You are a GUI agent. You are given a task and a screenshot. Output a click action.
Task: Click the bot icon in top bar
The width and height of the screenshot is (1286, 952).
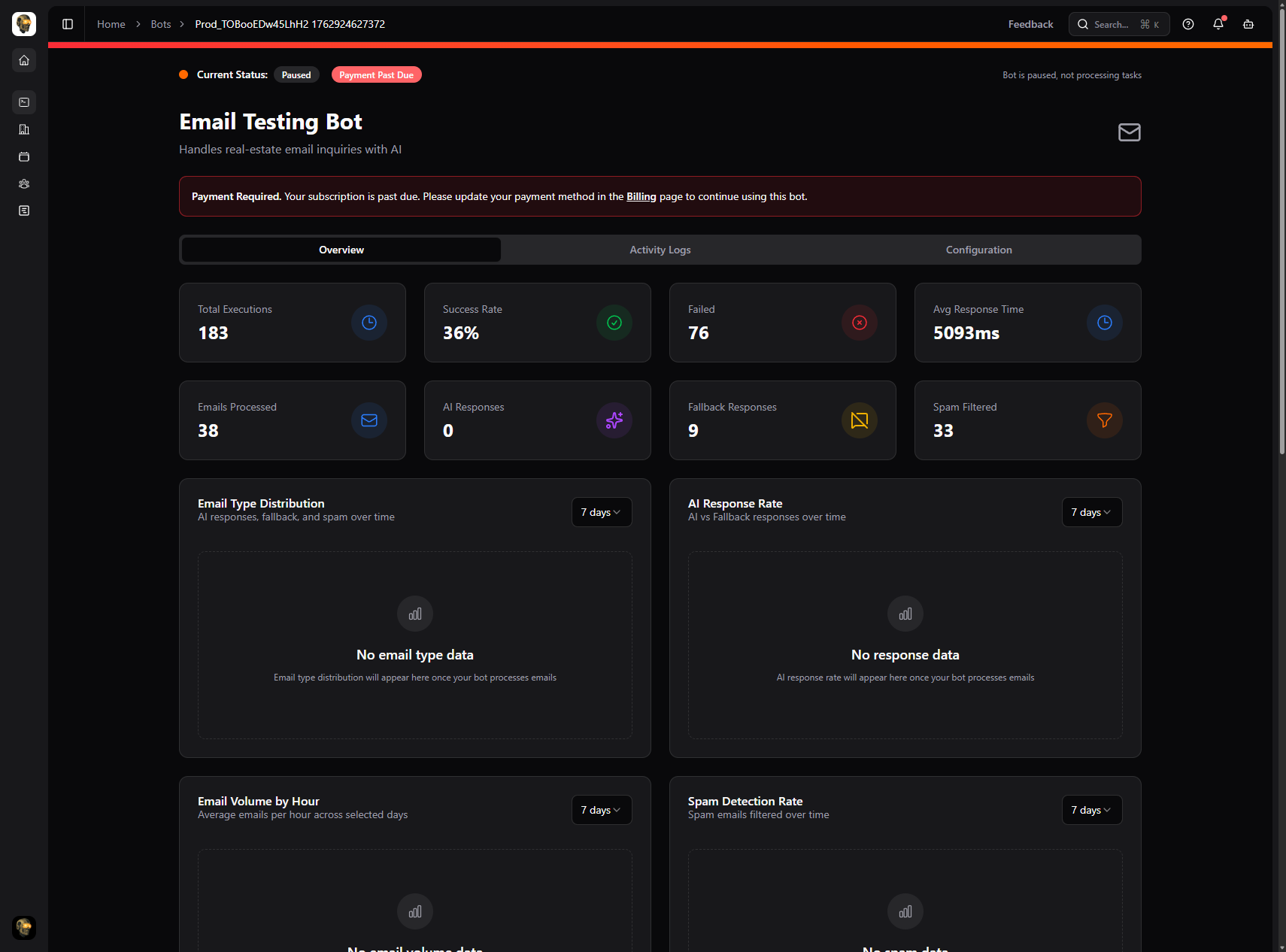coord(1248,24)
